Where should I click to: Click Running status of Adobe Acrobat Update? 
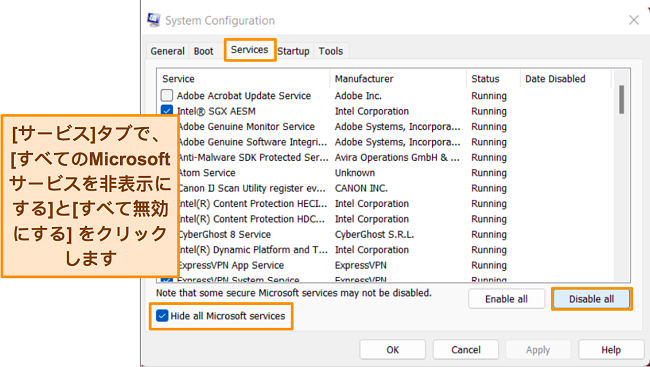(x=489, y=96)
